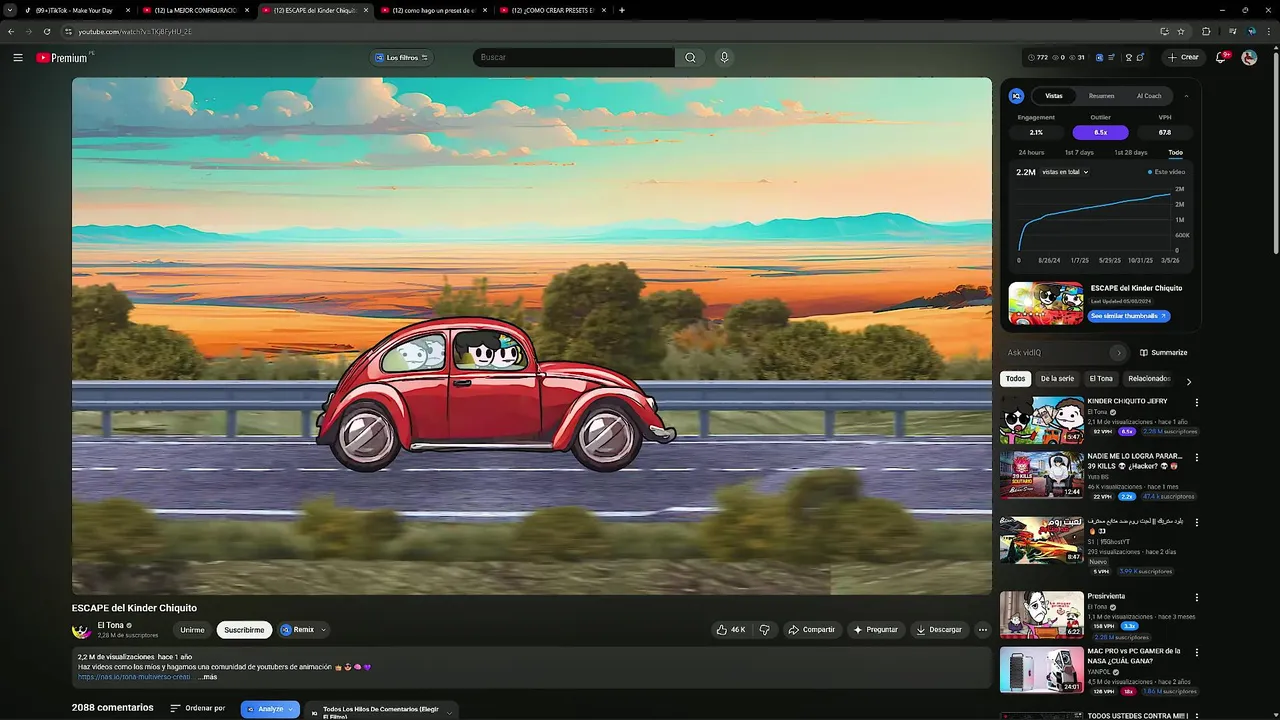The height and width of the screenshot is (720, 1280).
Task: Open account avatar menu
Action: point(1249,57)
